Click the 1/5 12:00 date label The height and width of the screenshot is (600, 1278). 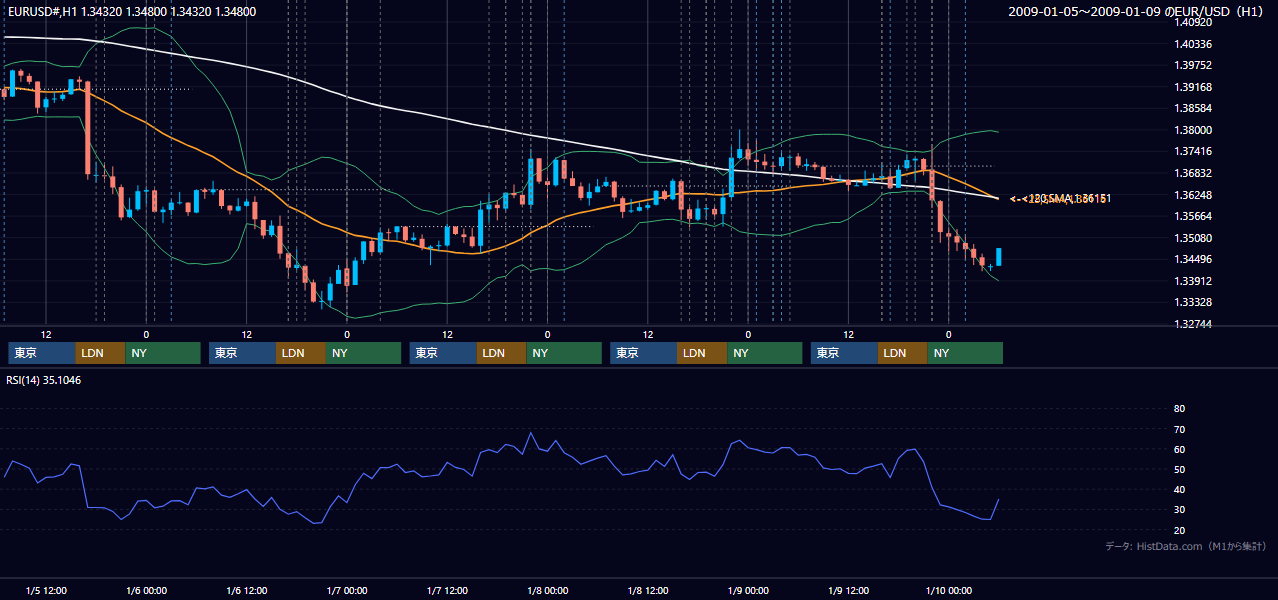[x=46, y=590]
